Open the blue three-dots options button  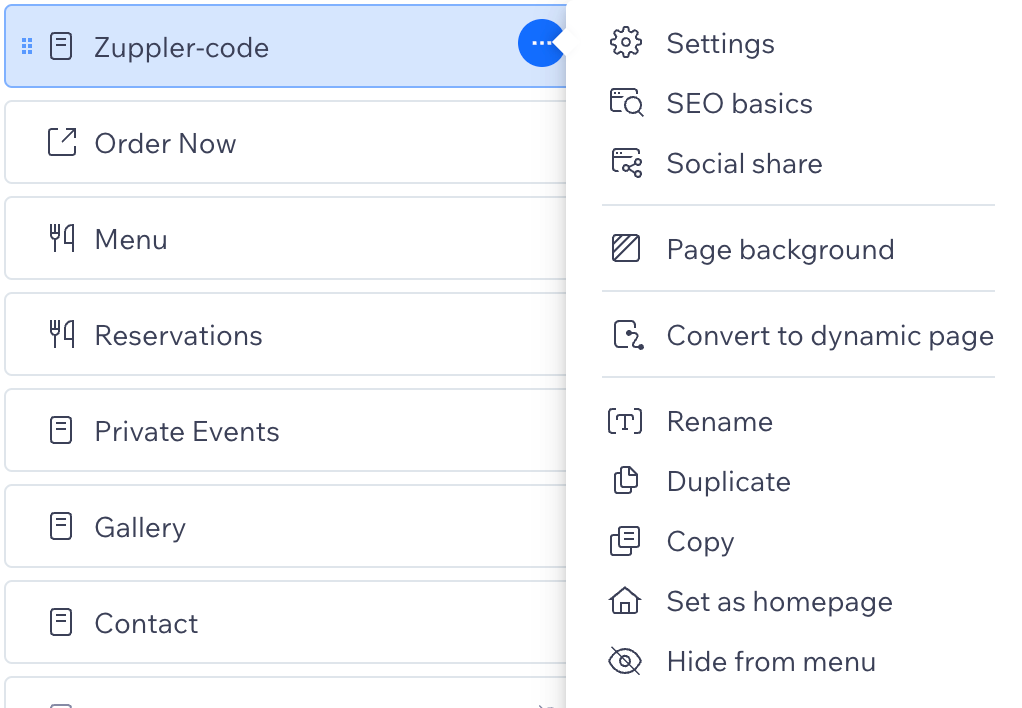[x=542, y=43]
